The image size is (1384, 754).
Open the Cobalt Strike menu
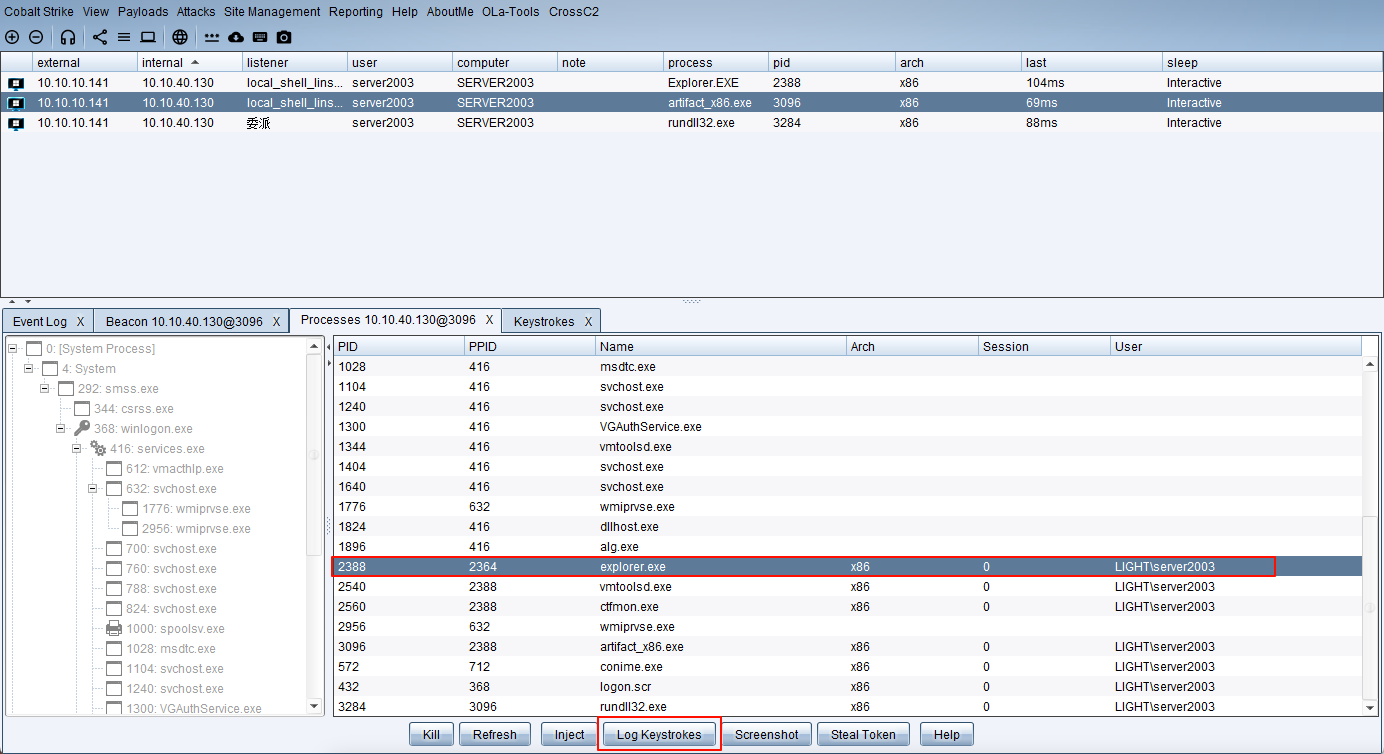pyautogui.click(x=38, y=12)
